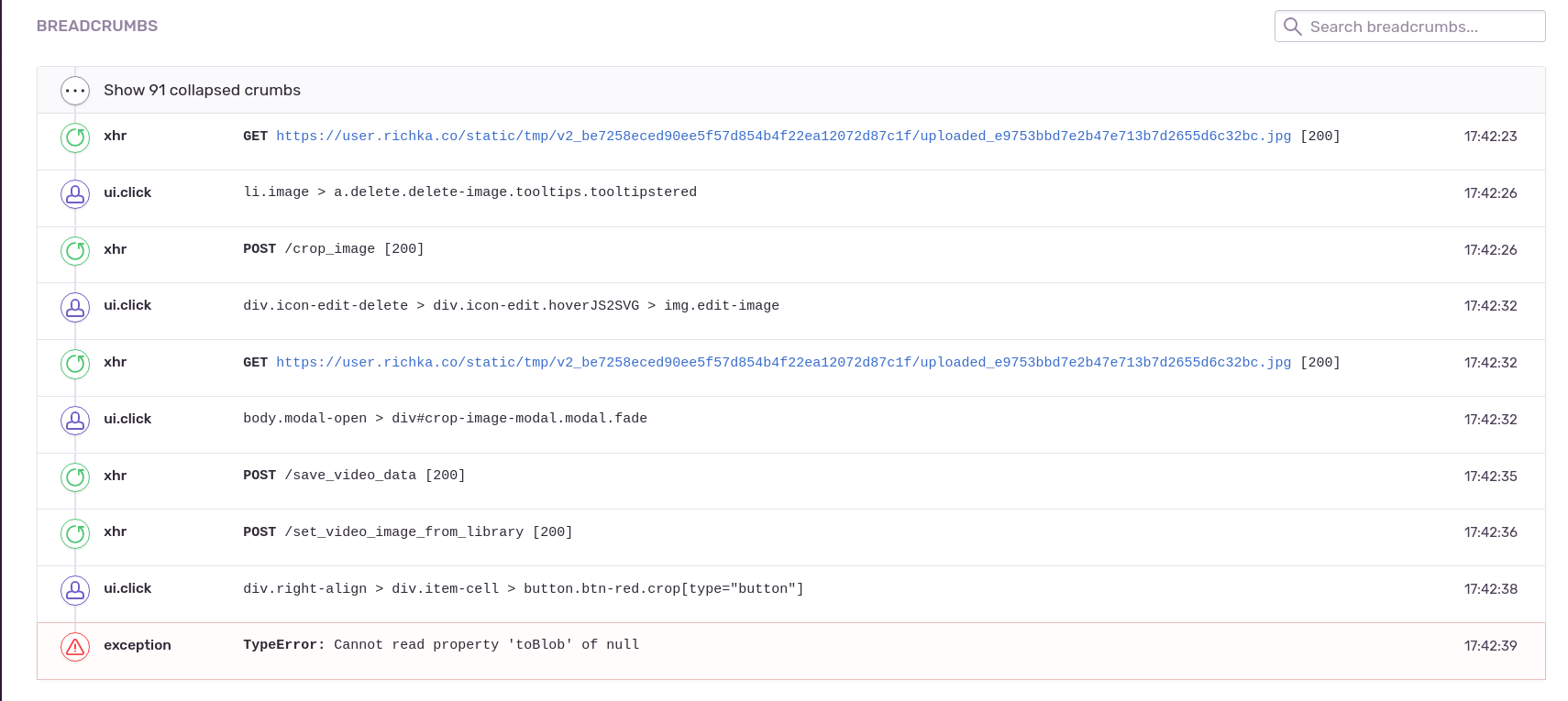Click user icon for button.btn-red.crop ui.click
1568x701 pixels.
click(x=75, y=590)
